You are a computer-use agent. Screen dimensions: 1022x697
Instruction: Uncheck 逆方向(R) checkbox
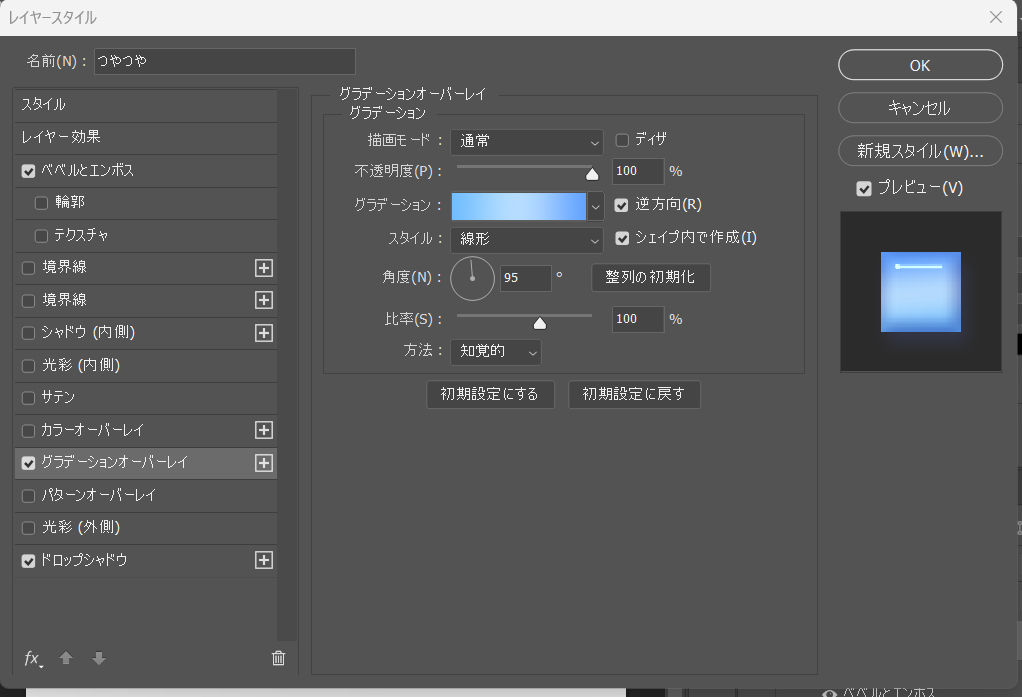tap(621, 205)
